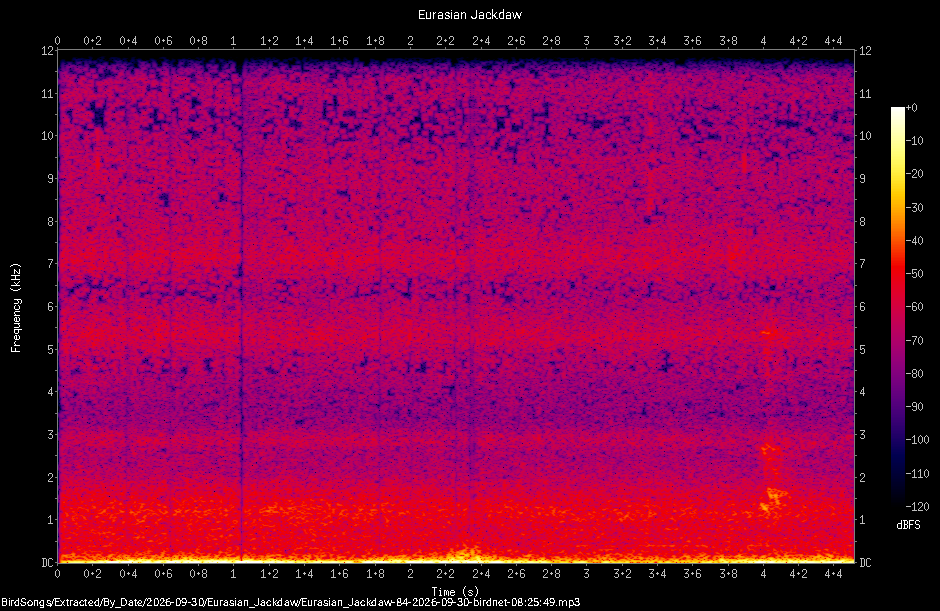Image resolution: width=940 pixels, height=611 pixels.
Task: Click the 'Time (s)' axis label
Action: click(455, 591)
